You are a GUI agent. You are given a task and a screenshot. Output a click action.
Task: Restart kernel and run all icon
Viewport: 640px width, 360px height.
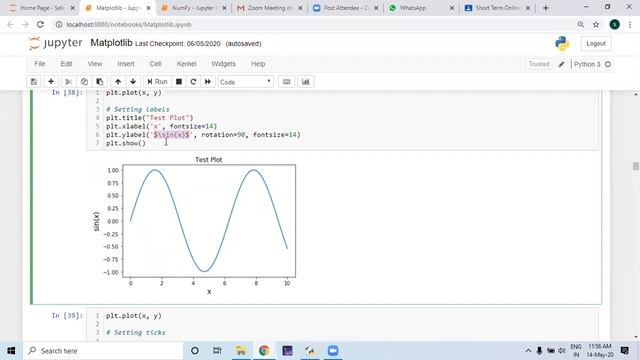[x=208, y=82]
